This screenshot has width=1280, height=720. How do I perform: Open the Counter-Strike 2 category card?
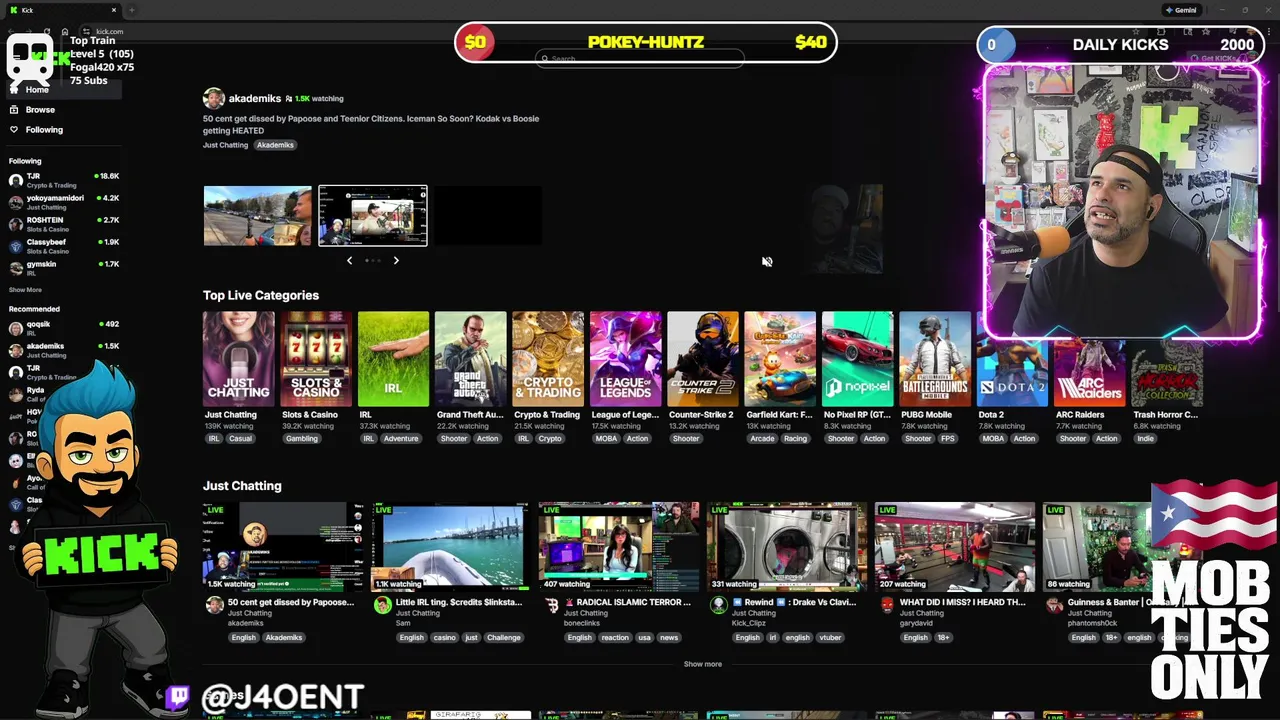tap(703, 359)
